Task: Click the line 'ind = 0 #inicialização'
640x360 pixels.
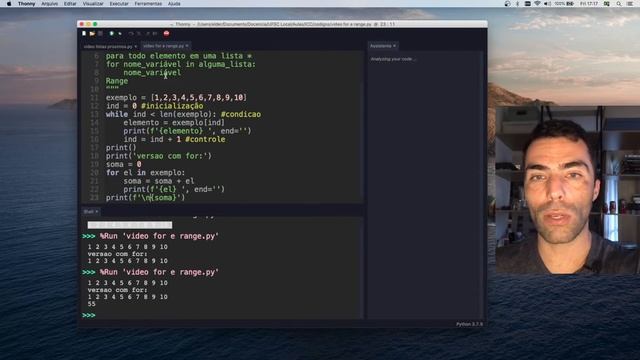Action: coord(155,106)
